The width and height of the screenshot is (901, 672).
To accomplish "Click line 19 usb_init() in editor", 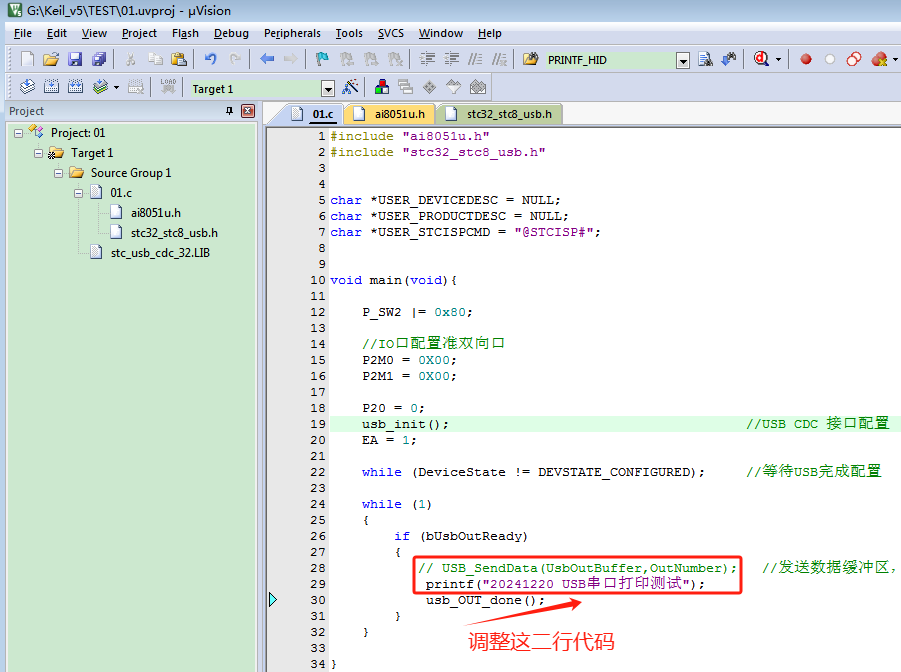I will coord(405,424).
